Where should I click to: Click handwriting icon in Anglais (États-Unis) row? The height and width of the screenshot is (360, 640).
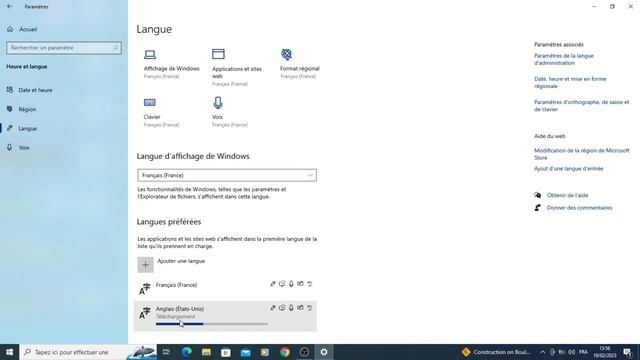(x=300, y=308)
